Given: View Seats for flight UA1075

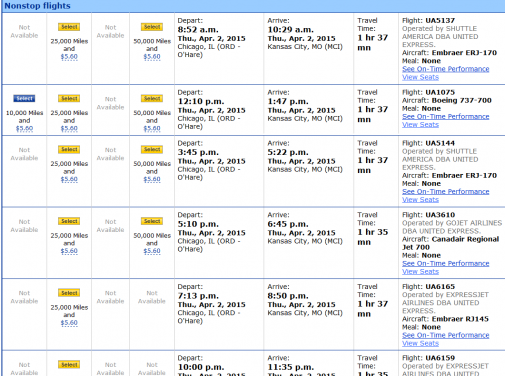Looking at the screenshot, I should tap(420, 125).
